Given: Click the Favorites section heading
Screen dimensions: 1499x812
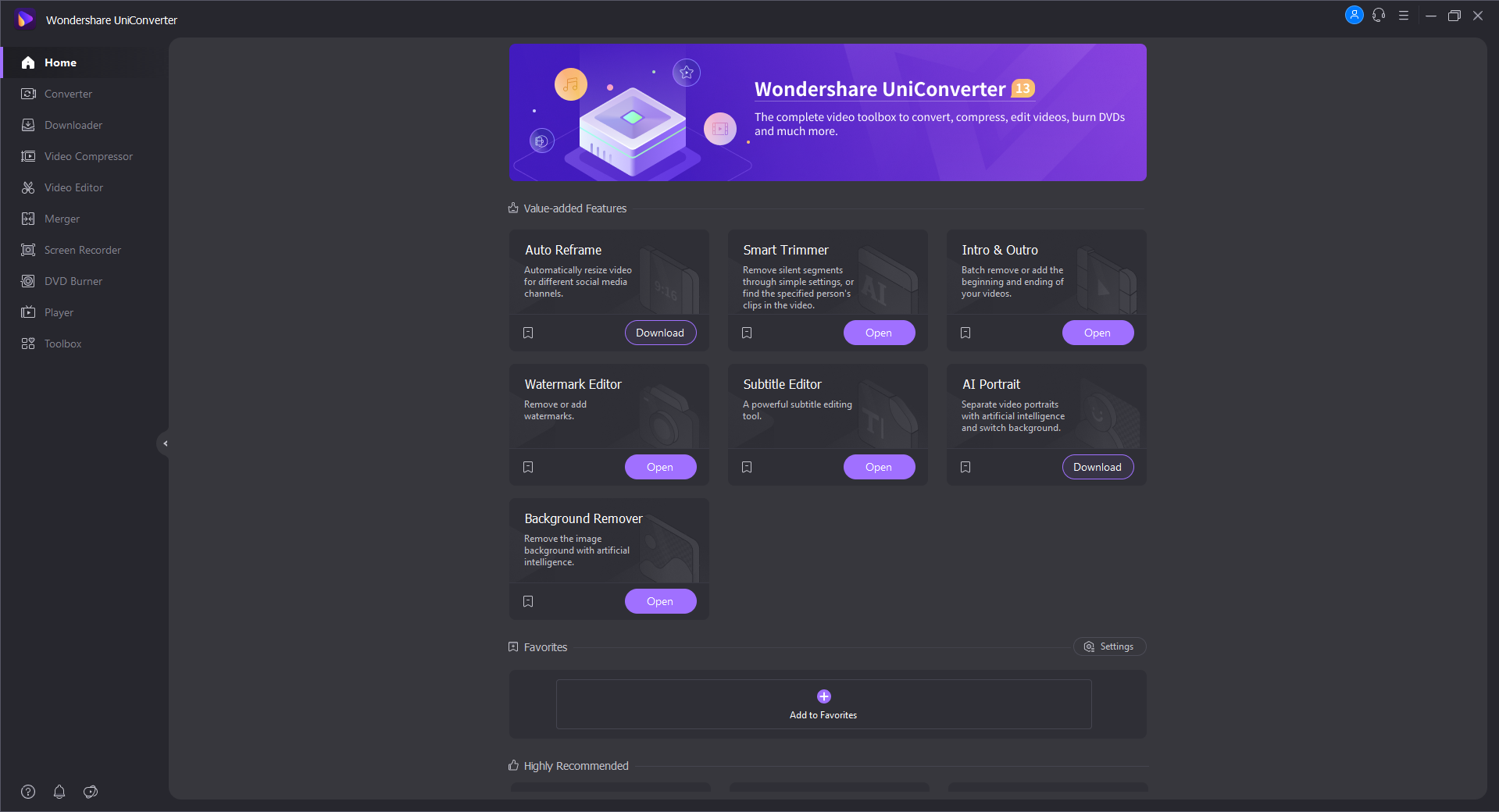Looking at the screenshot, I should [x=545, y=647].
